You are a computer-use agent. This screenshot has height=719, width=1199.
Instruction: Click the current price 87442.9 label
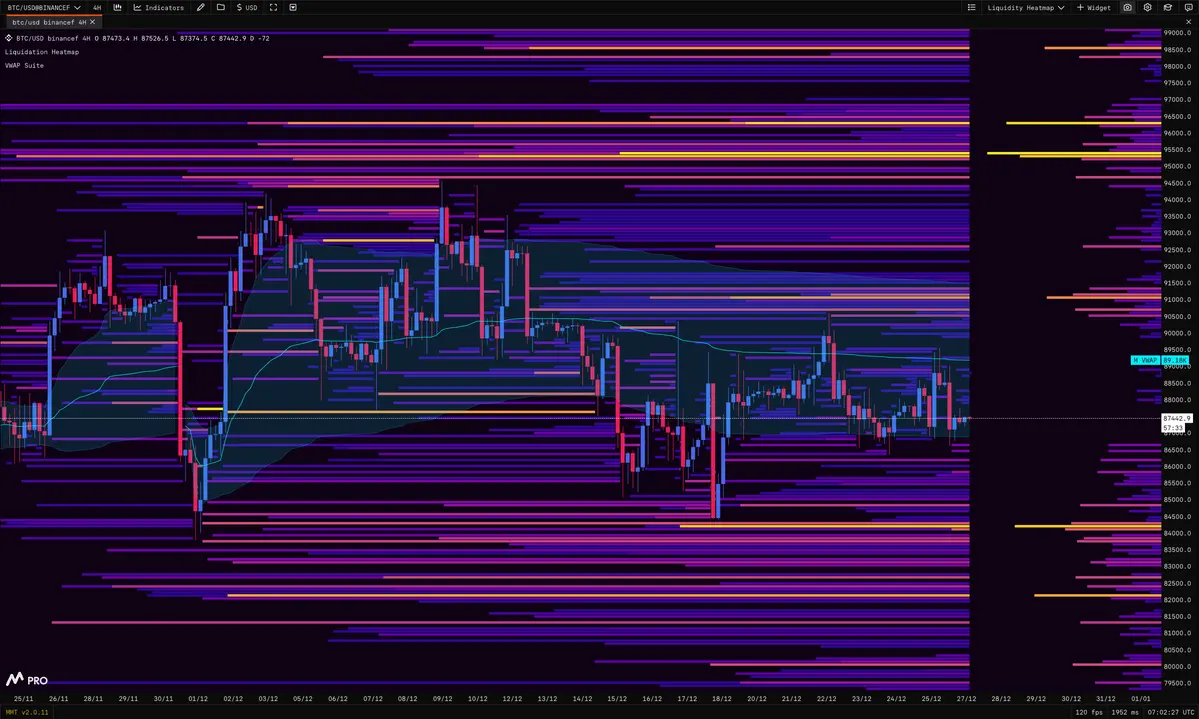[1176, 418]
